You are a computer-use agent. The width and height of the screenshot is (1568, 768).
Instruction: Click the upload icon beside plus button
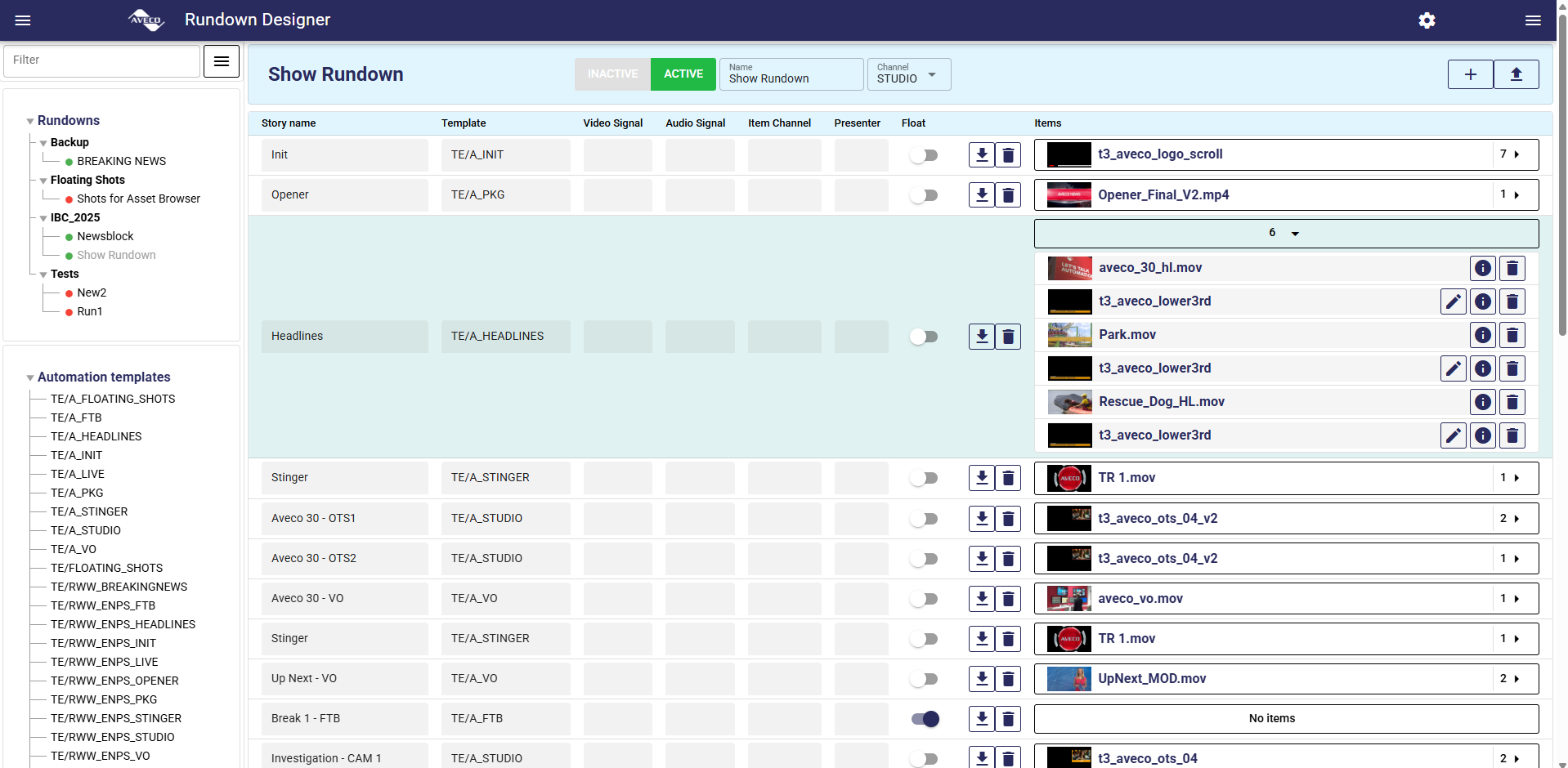(x=1516, y=74)
